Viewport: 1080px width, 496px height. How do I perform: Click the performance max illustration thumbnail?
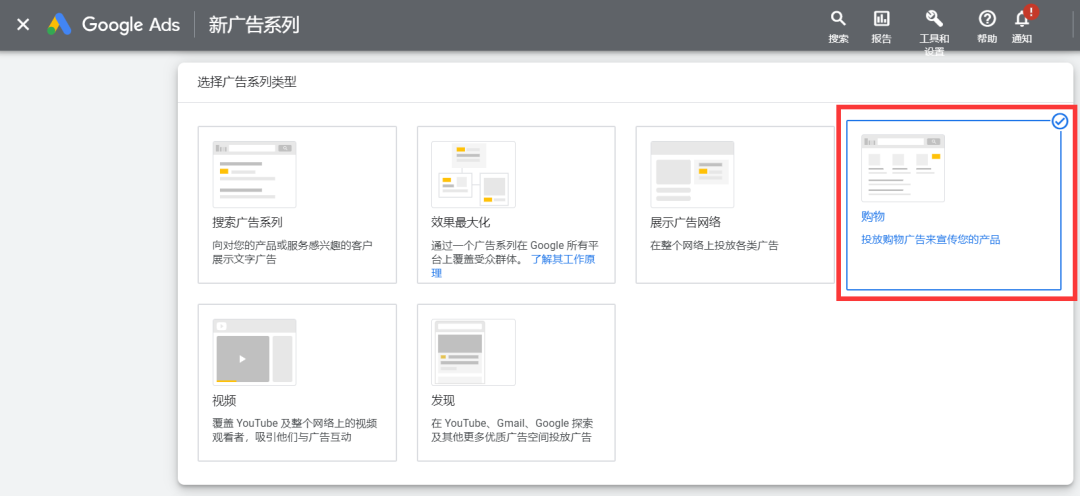tap(473, 174)
